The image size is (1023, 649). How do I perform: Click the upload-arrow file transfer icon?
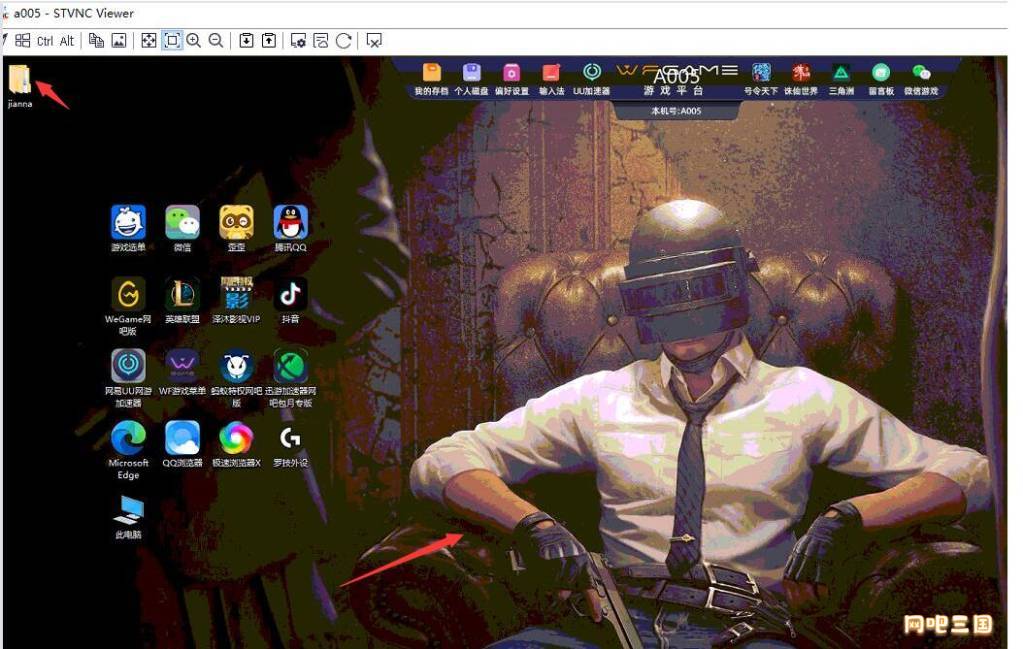click(x=269, y=40)
